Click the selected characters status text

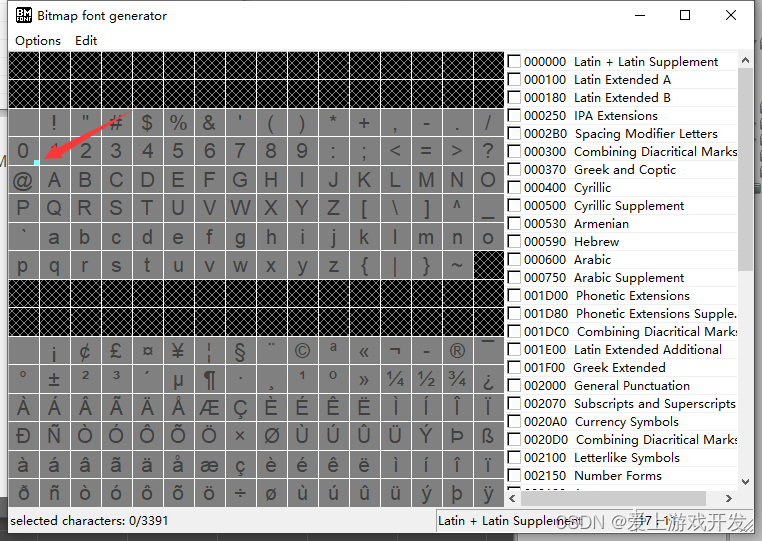89,521
